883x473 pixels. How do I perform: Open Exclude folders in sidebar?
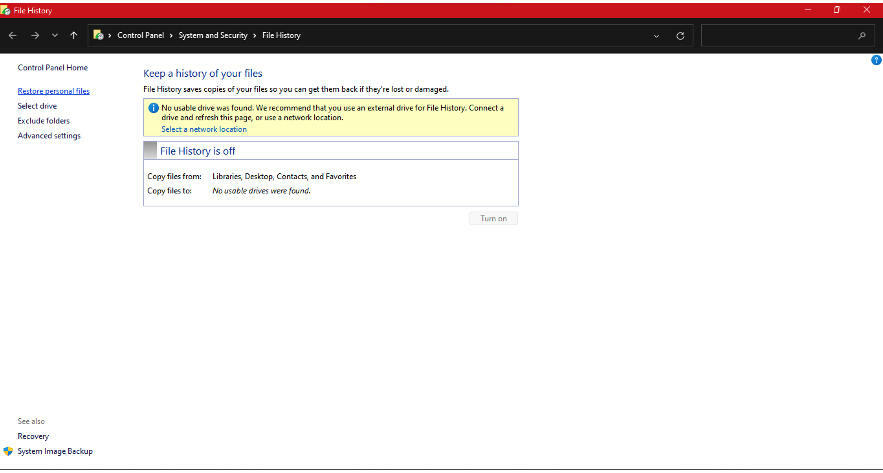coord(43,121)
